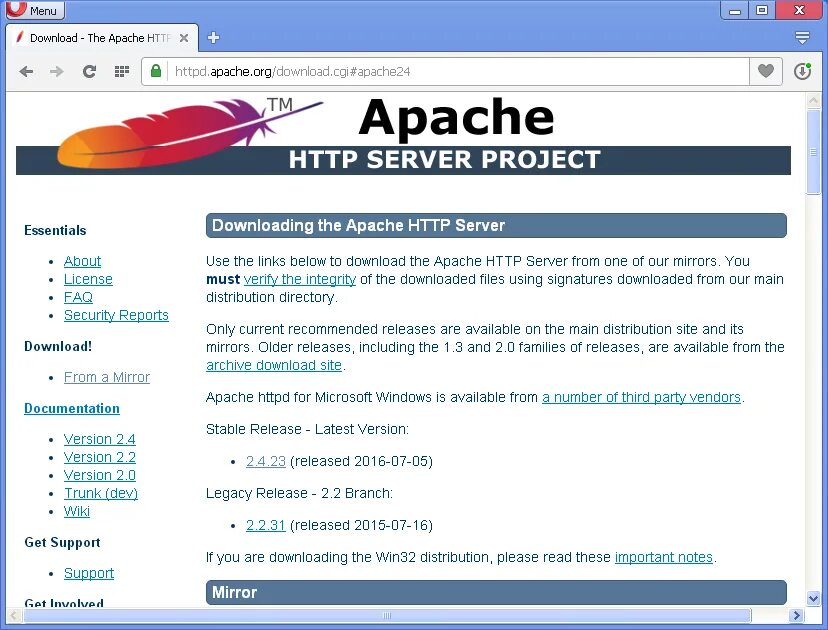
Task: Open the About link
Action: click(82, 261)
